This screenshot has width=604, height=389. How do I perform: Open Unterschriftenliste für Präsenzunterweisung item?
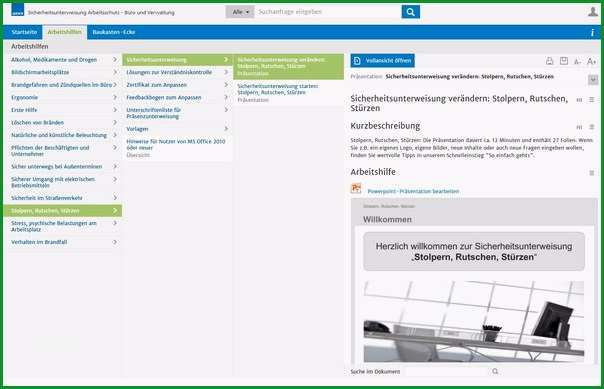click(x=177, y=113)
